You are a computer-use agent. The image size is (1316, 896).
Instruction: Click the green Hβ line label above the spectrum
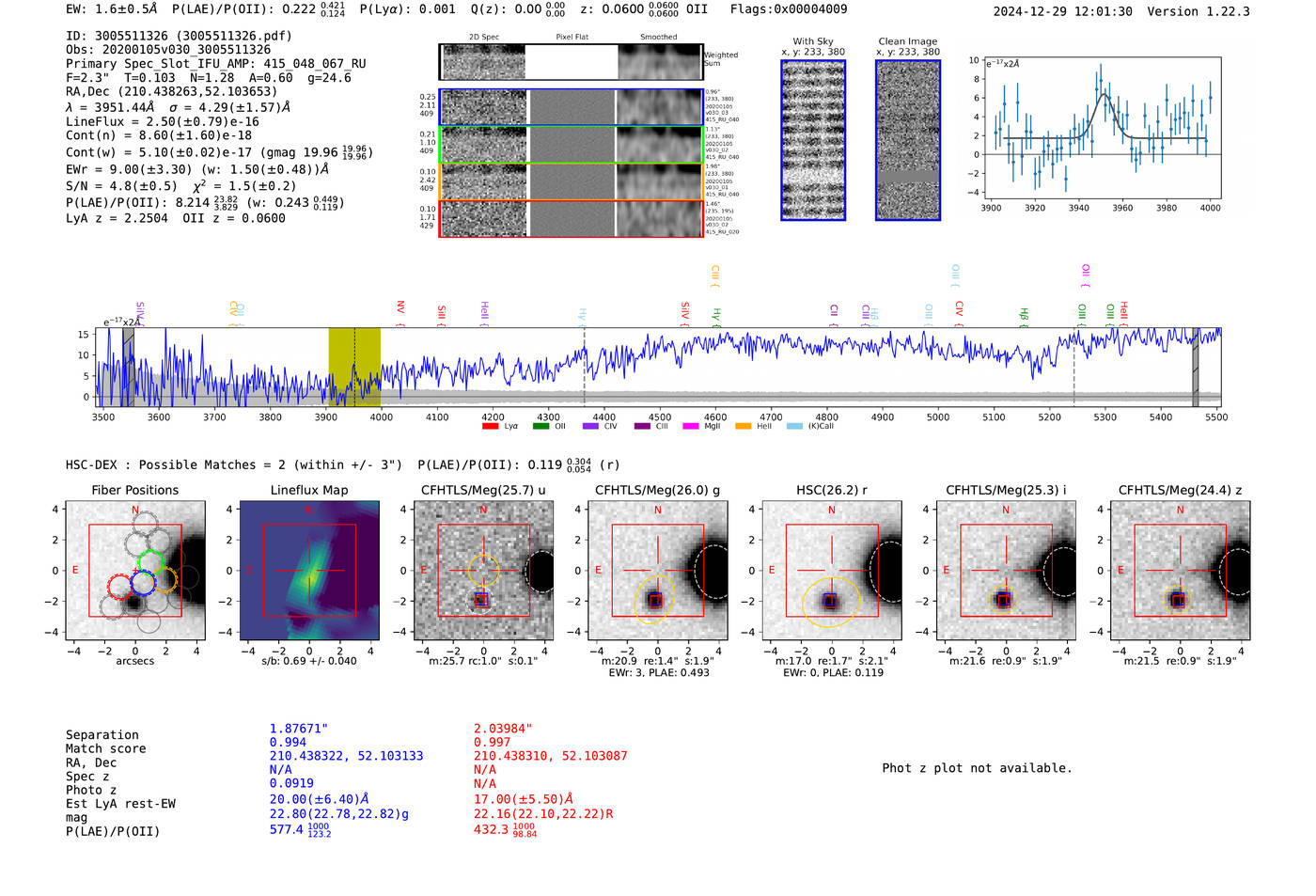(1024, 316)
